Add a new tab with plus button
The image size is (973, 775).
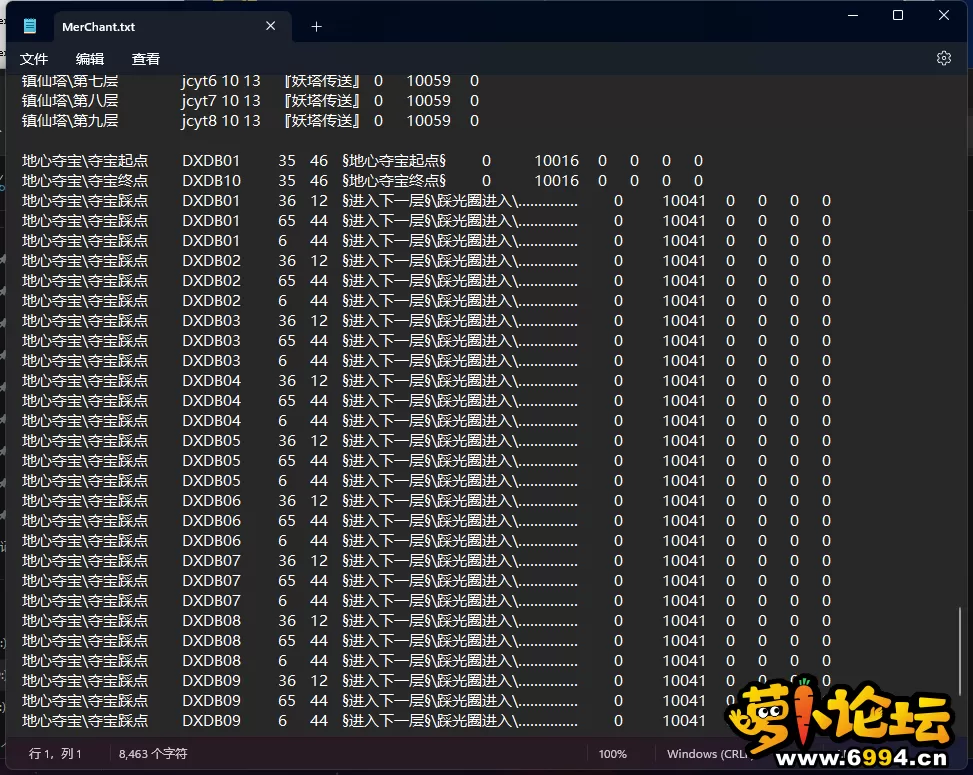(x=316, y=27)
